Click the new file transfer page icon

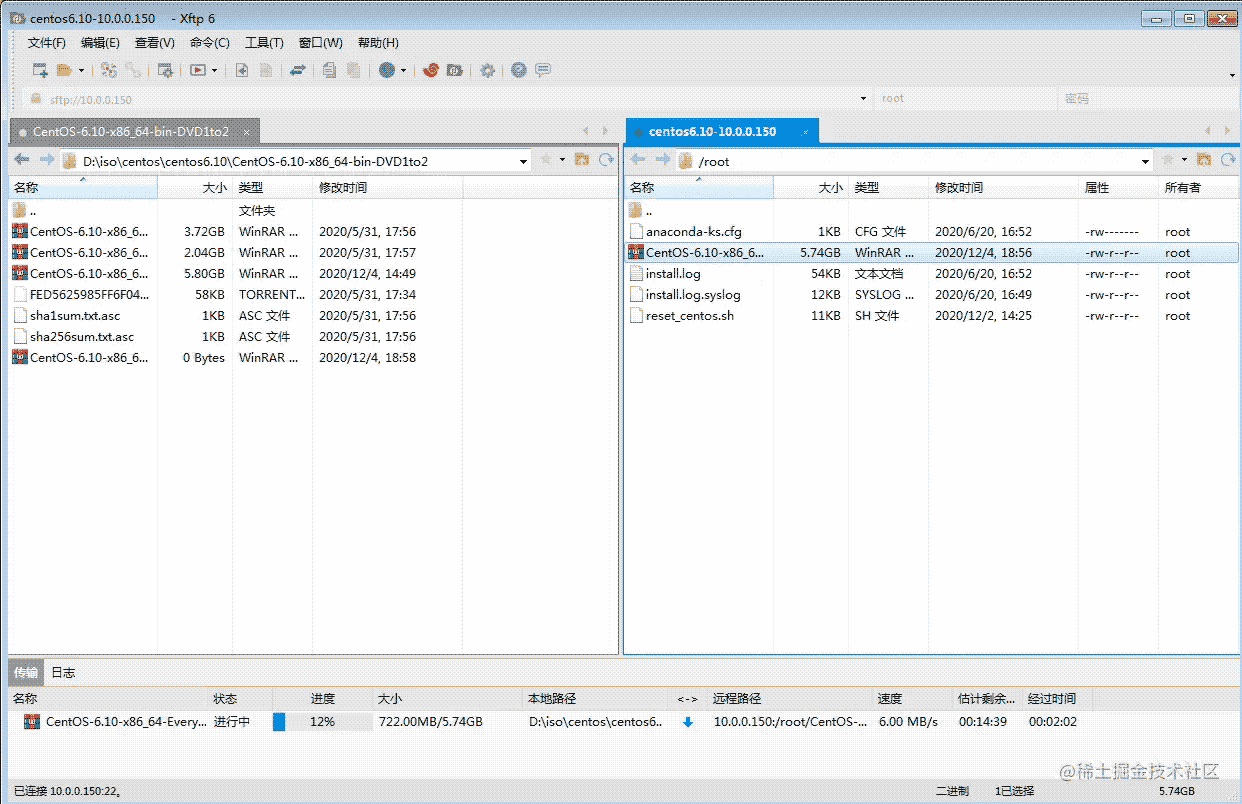[242, 70]
